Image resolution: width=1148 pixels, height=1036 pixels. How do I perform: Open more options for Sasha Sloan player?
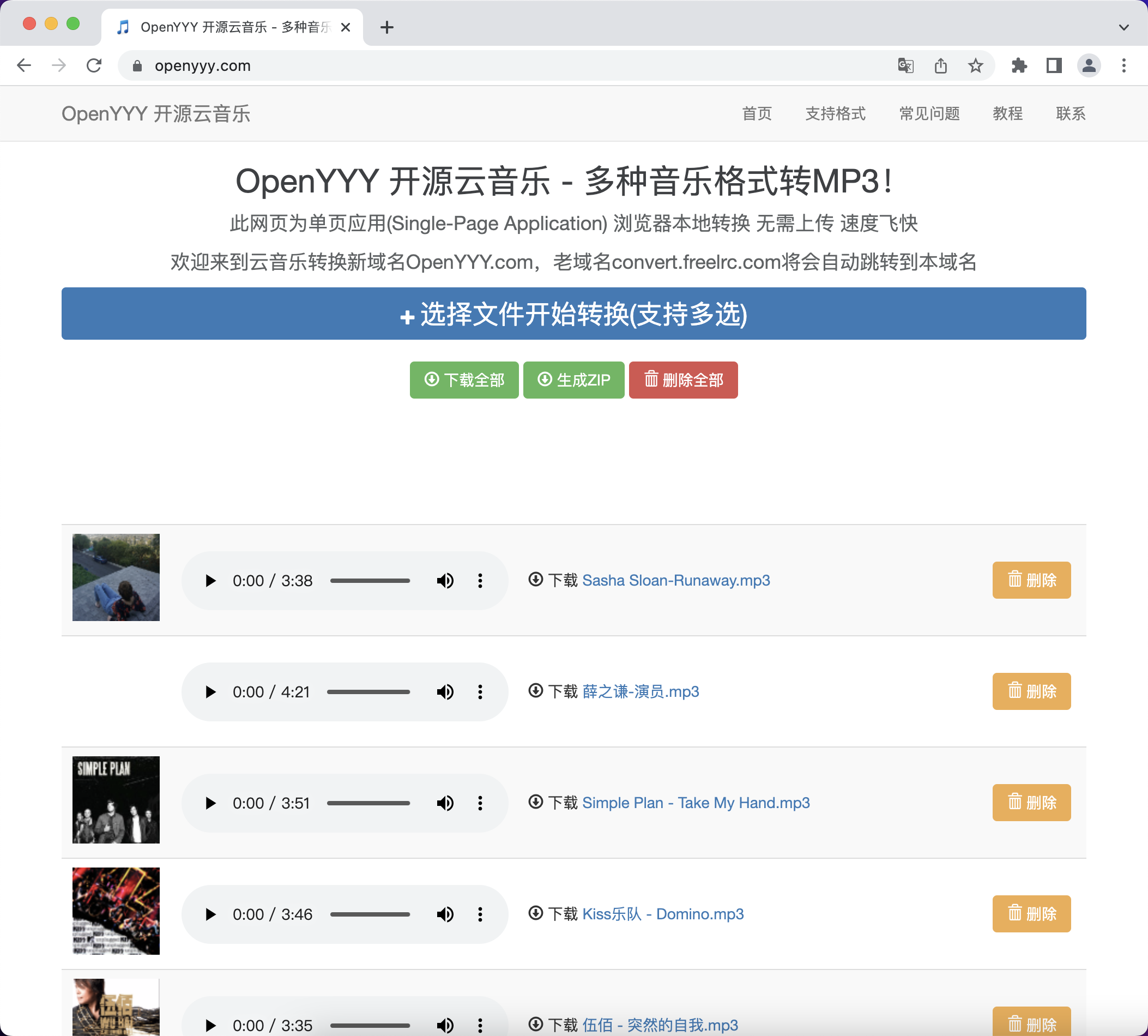(480, 581)
